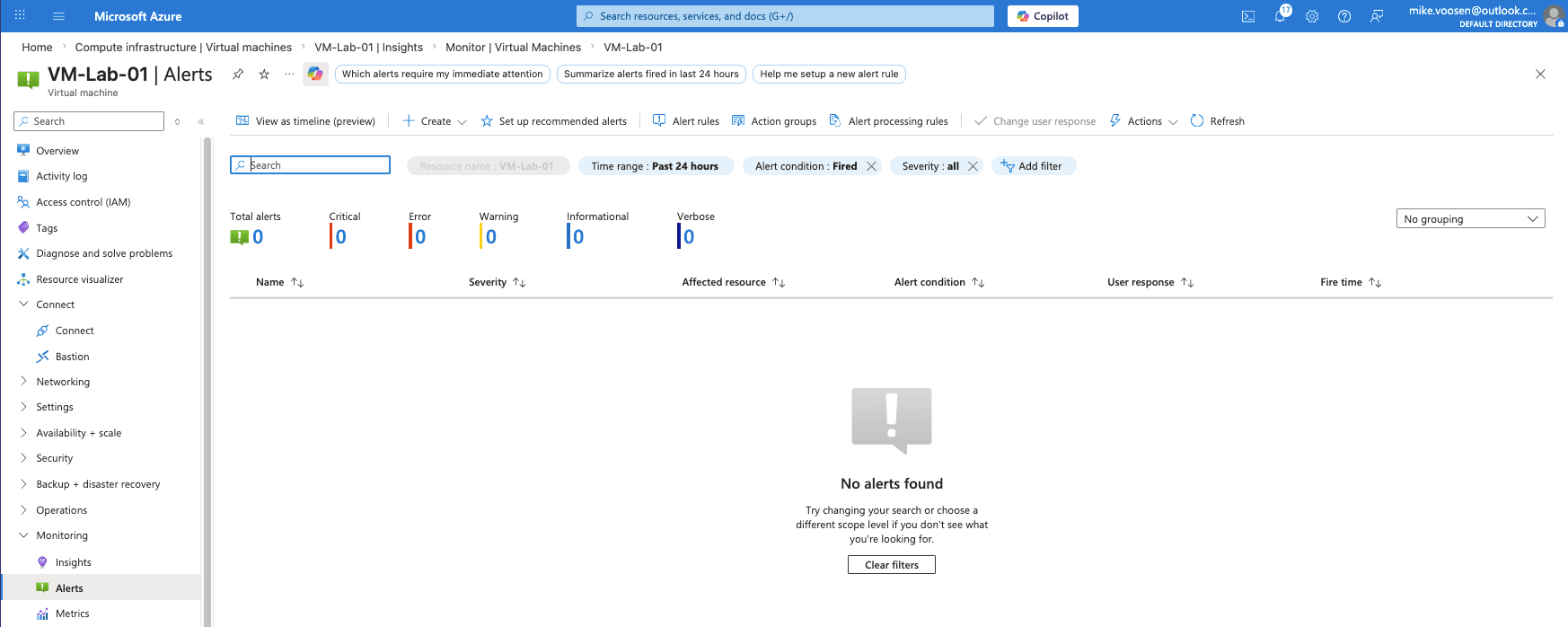This screenshot has height=627, width=1568.
Task: Open the Severity all filter pill
Action: tap(930, 166)
